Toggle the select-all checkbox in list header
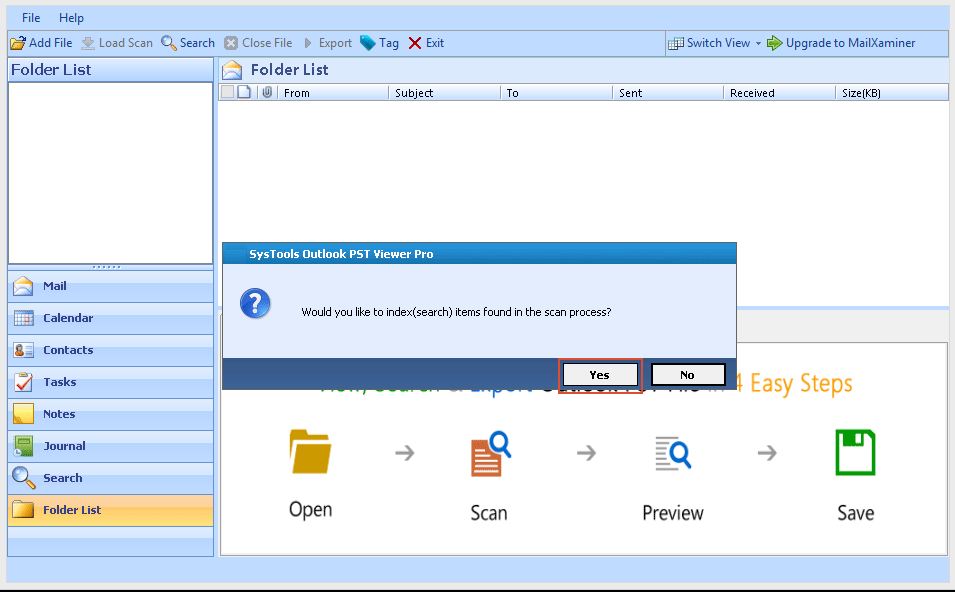This screenshot has height=592, width=955. pos(227,92)
